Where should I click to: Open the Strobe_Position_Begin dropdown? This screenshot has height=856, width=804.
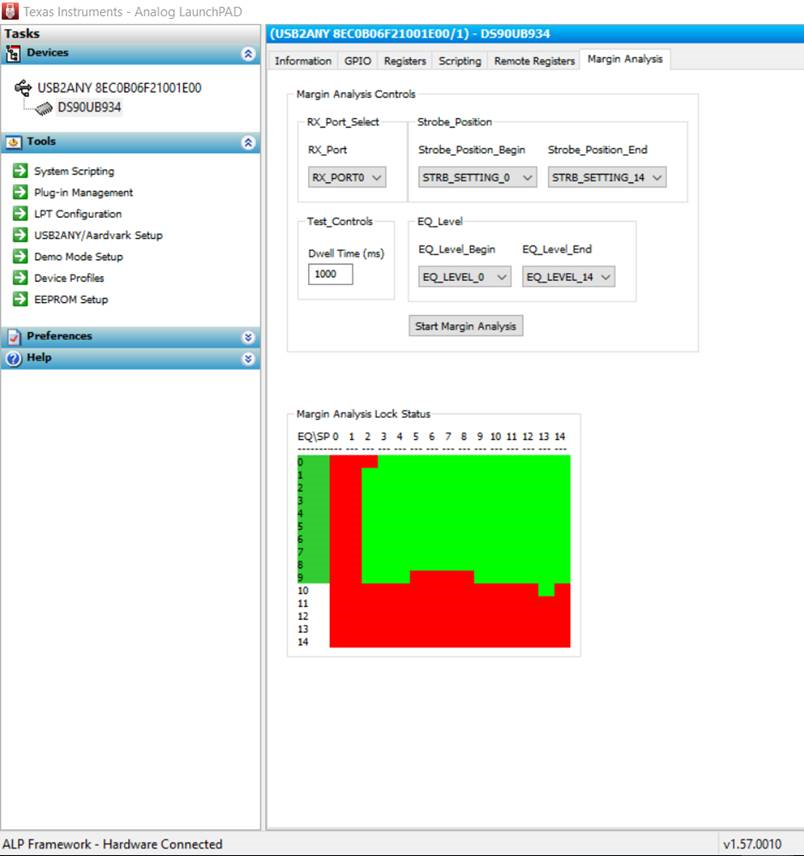click(478, 177)
